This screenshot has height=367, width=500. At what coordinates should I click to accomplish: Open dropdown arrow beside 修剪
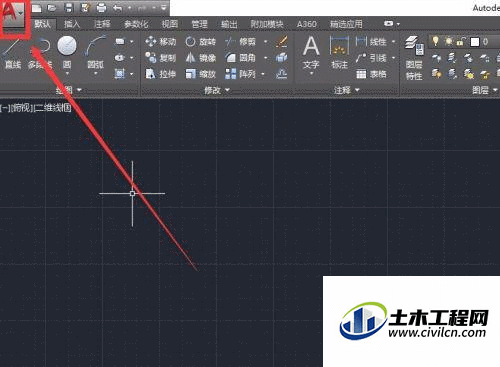266,42
